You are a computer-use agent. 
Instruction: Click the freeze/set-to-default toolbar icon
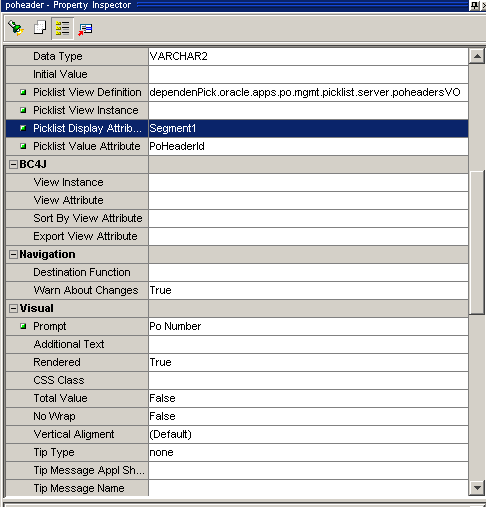coord(85,29)
